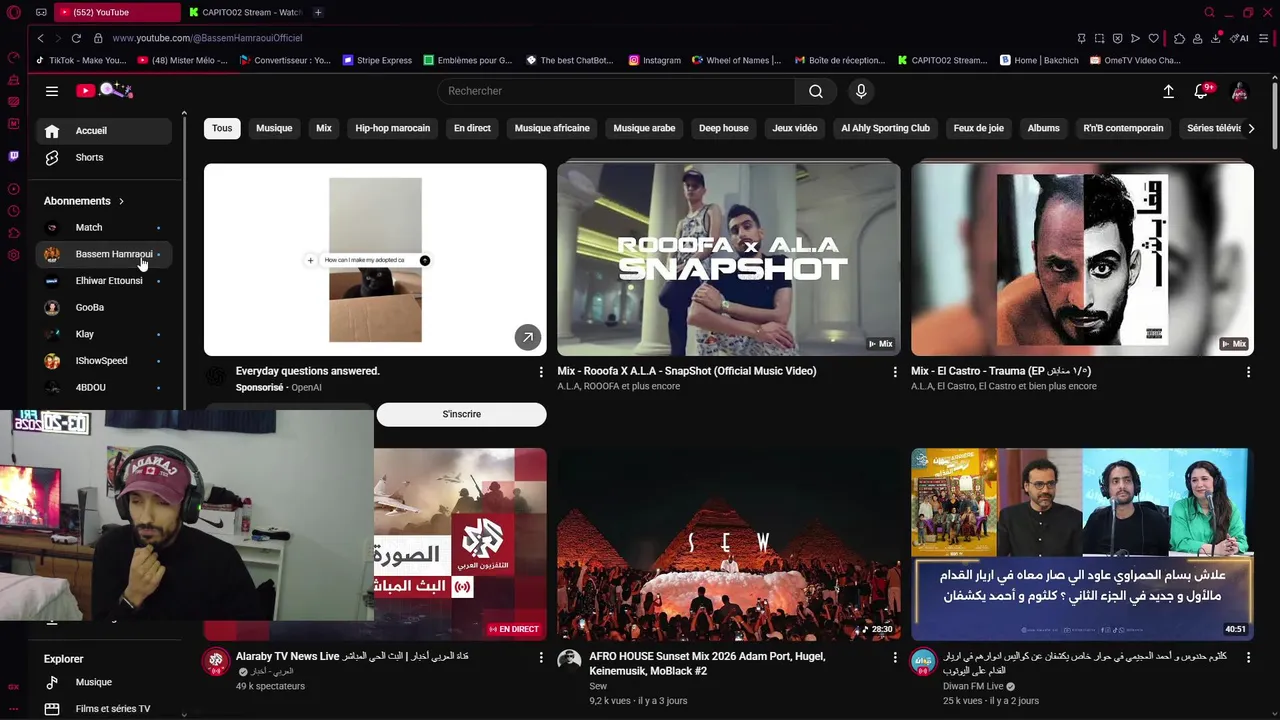Open options menu for Rooofa X A.L.A mix

coord(895,372)
